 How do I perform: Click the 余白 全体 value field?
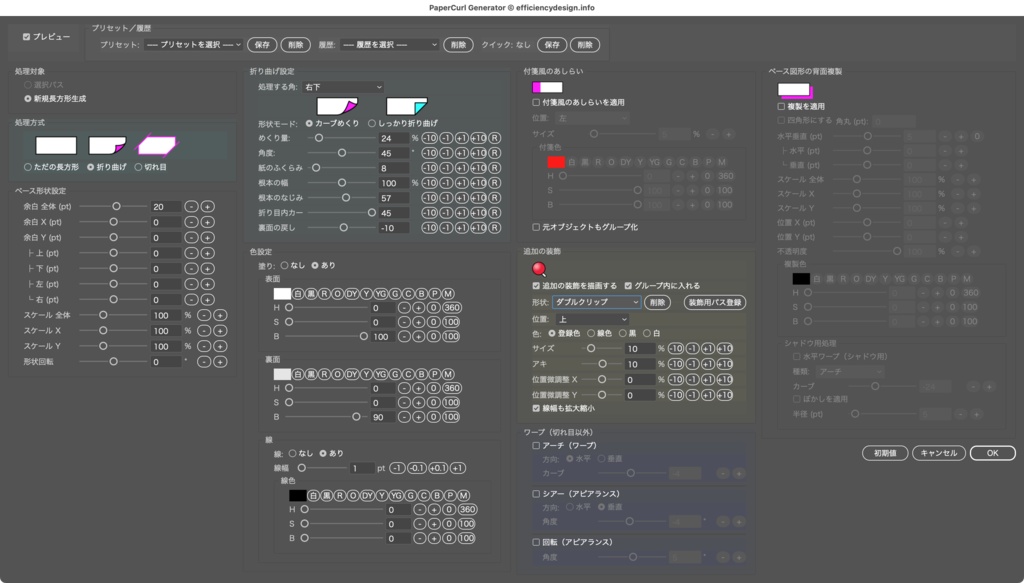pyautogui.click(x=166, y=206)
